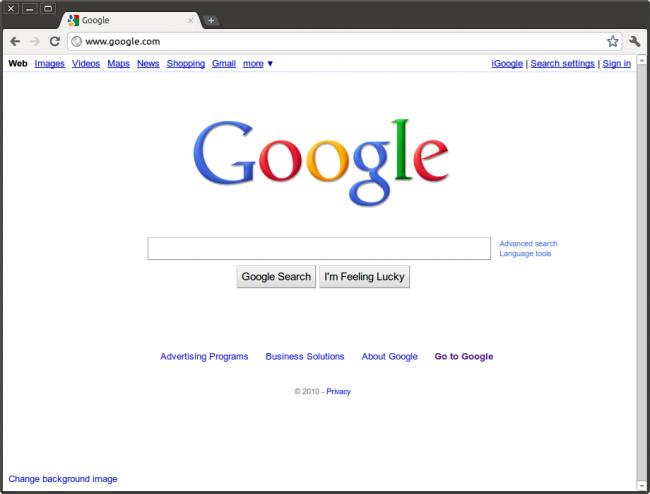Minimize the browser window
Image resolution: width=650 pixels, height=494 pixels.
pos(29,8)
